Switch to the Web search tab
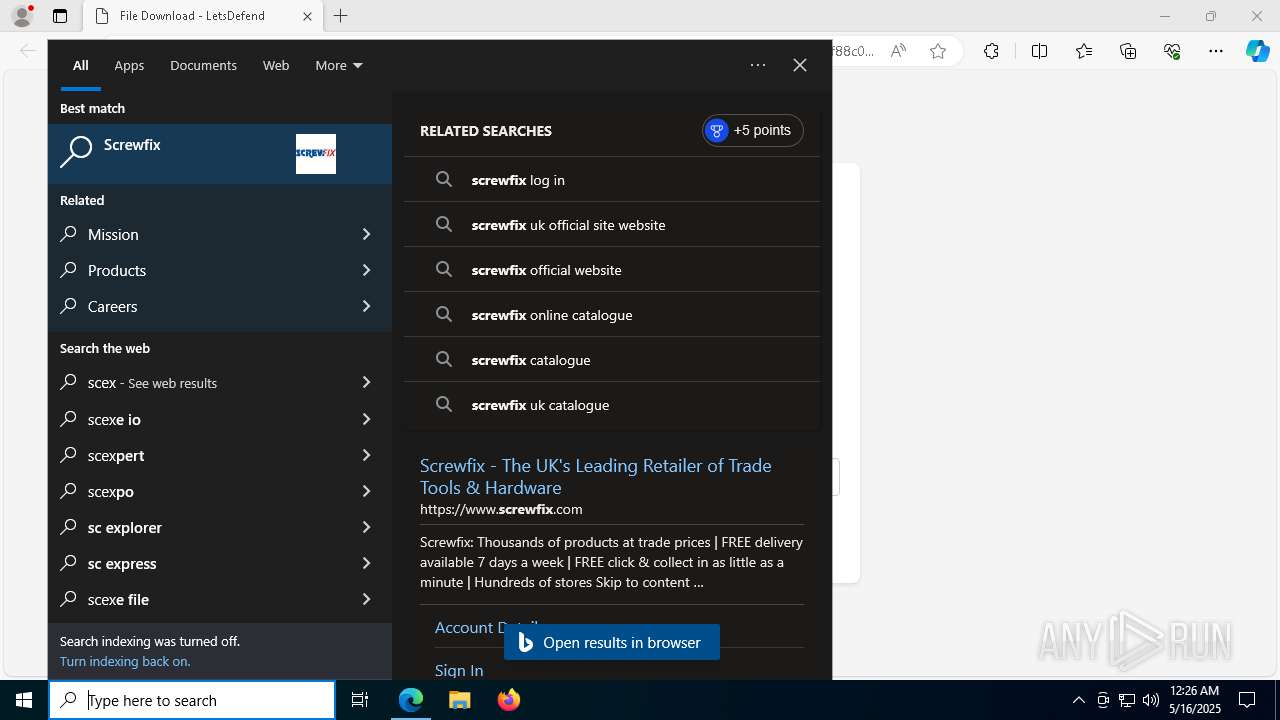 click(276, 65)
